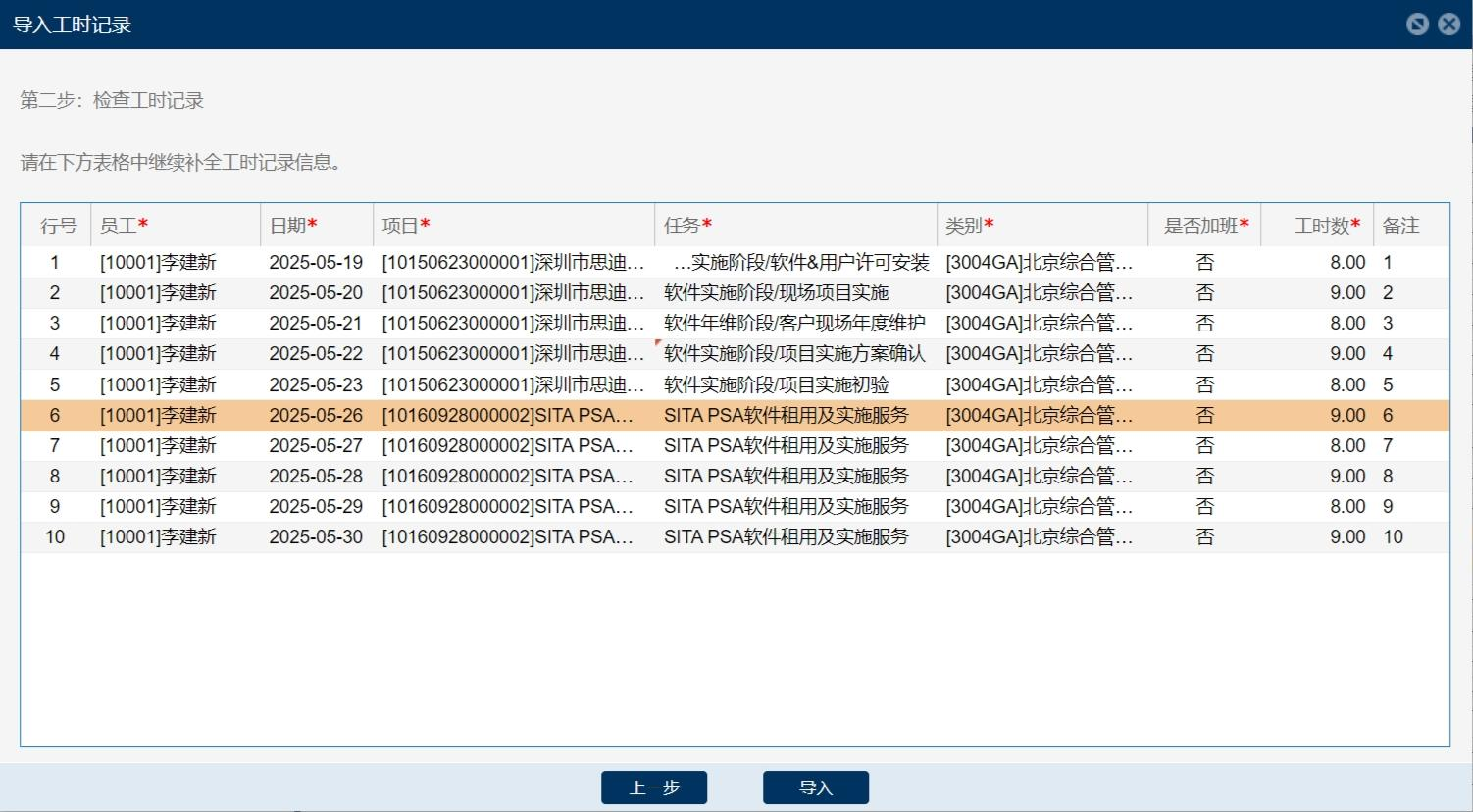The height and width of the screenshot is (812, 1473).
Task: Close the 导入工时记录 dialog
Action: [x=1448, y=25]
